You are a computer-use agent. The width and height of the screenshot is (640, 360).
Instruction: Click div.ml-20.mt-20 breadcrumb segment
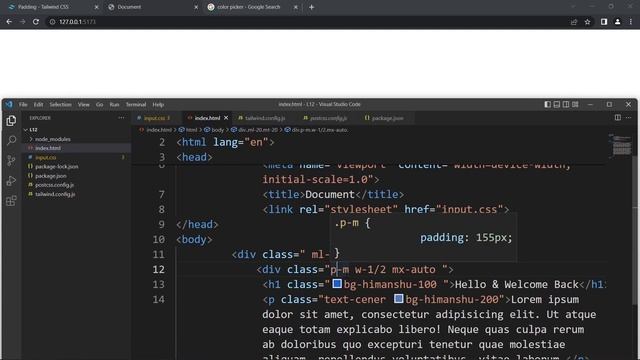click(258, 130)
